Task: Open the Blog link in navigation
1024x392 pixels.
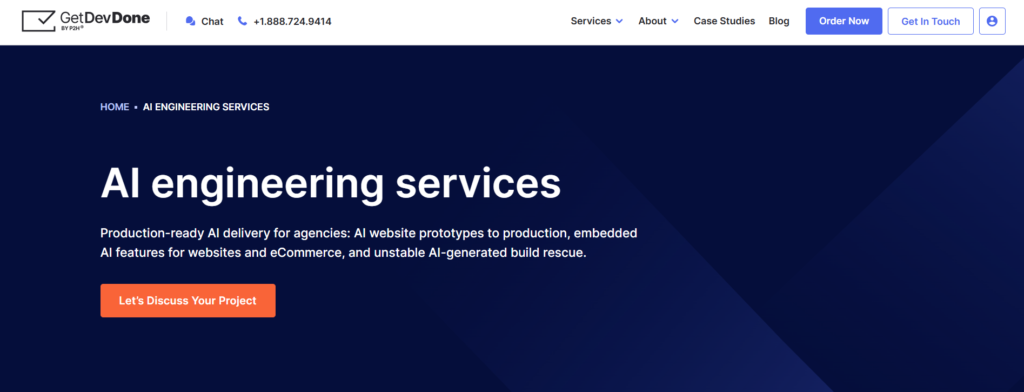Action: coord(779,21)
